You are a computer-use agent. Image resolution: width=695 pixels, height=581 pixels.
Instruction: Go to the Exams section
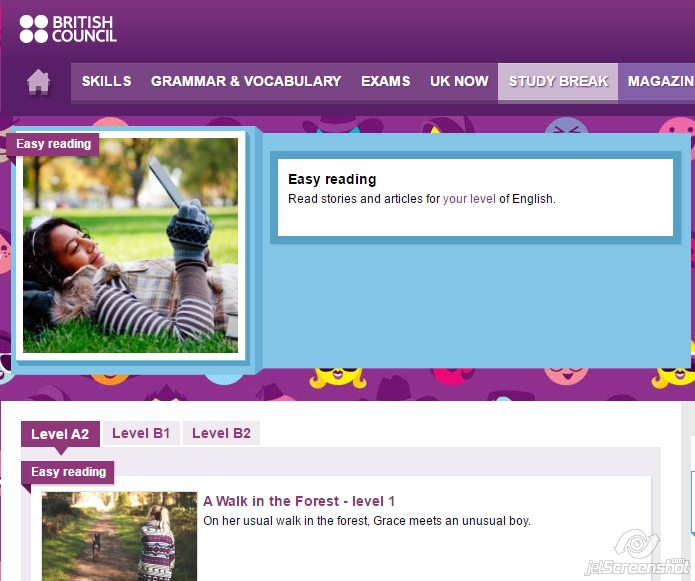click(x=385, y=82)
